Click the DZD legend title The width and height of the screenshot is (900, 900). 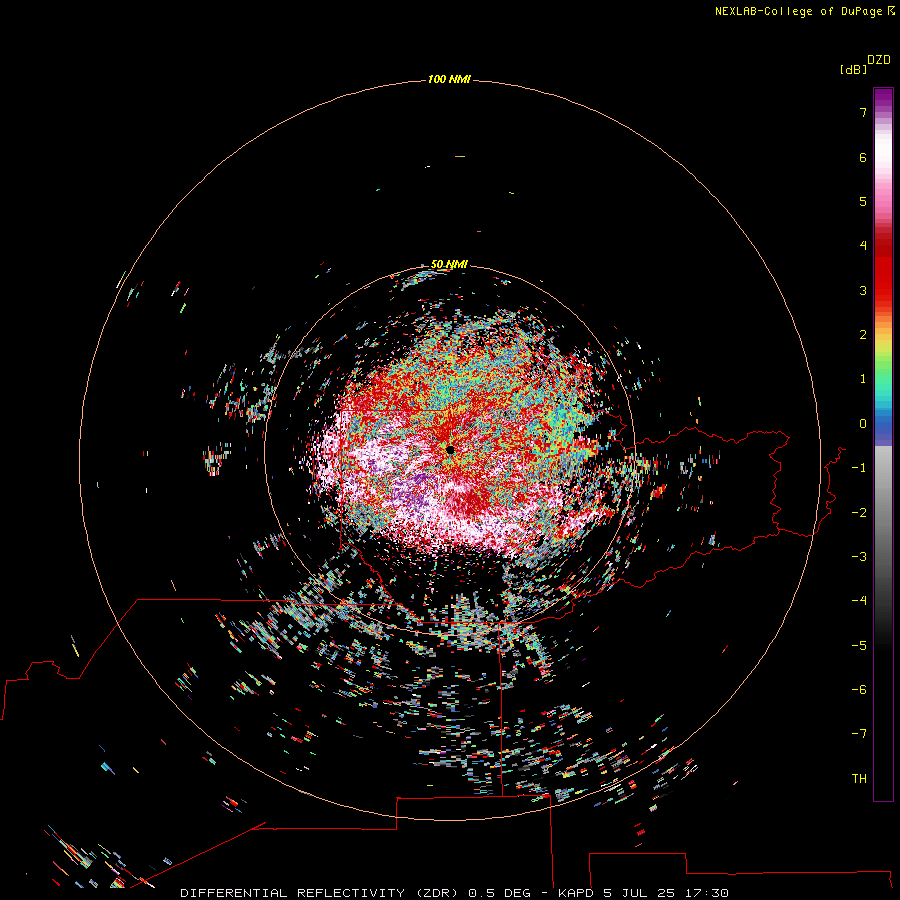click(x=879, y=60)
